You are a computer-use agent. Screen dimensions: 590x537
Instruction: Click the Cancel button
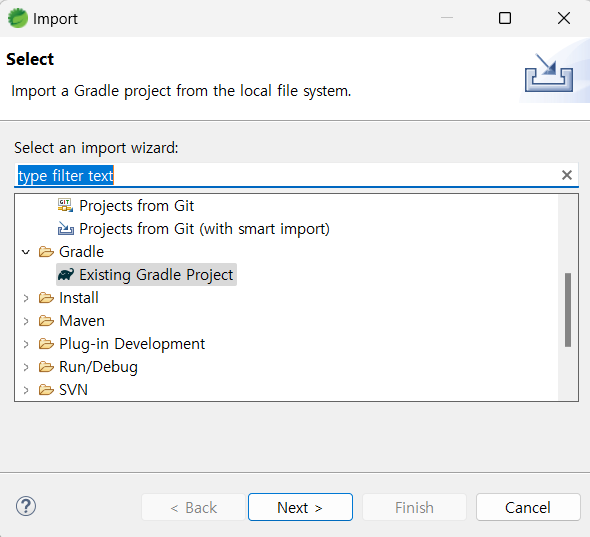528,507
